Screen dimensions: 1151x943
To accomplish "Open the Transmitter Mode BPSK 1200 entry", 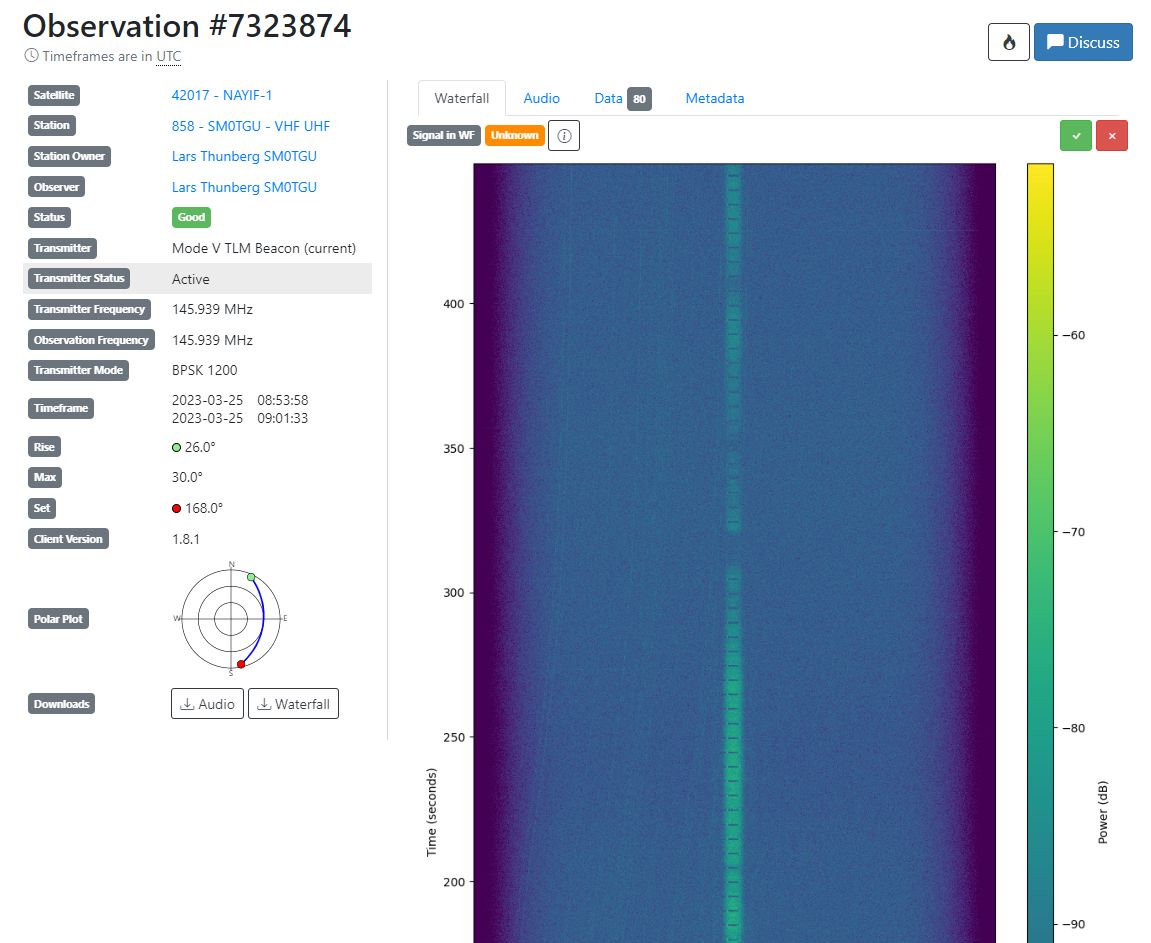I will point(202,370).
